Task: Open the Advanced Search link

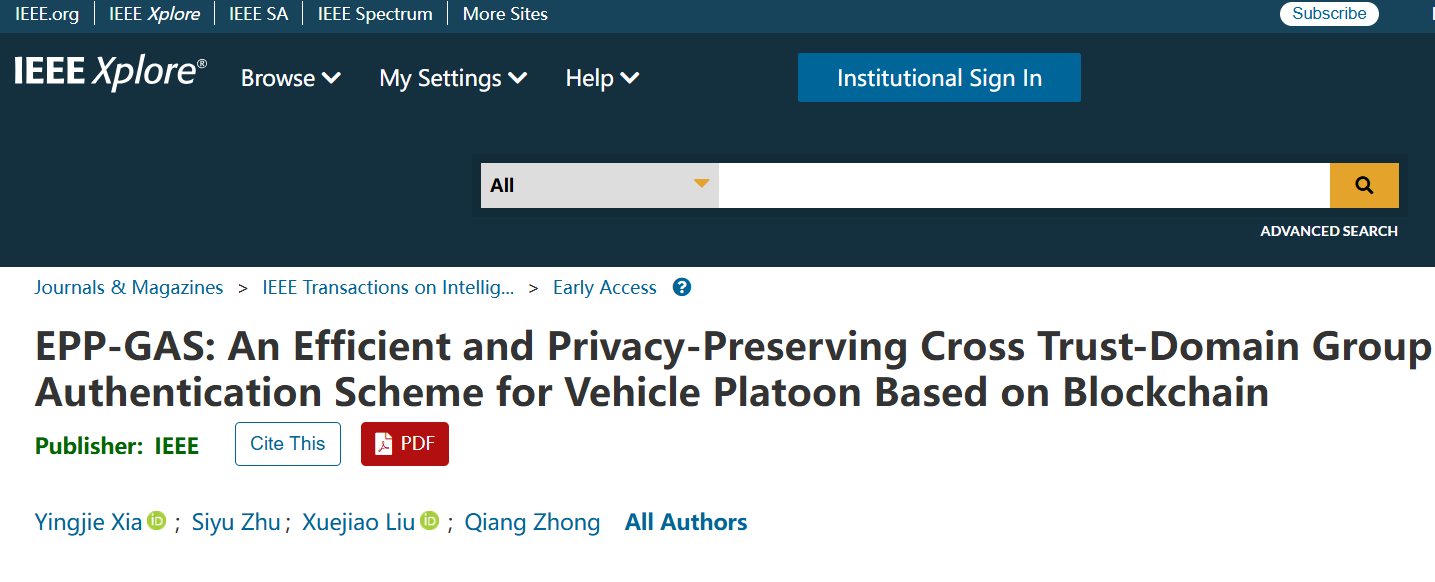Action: [1329, 231]
